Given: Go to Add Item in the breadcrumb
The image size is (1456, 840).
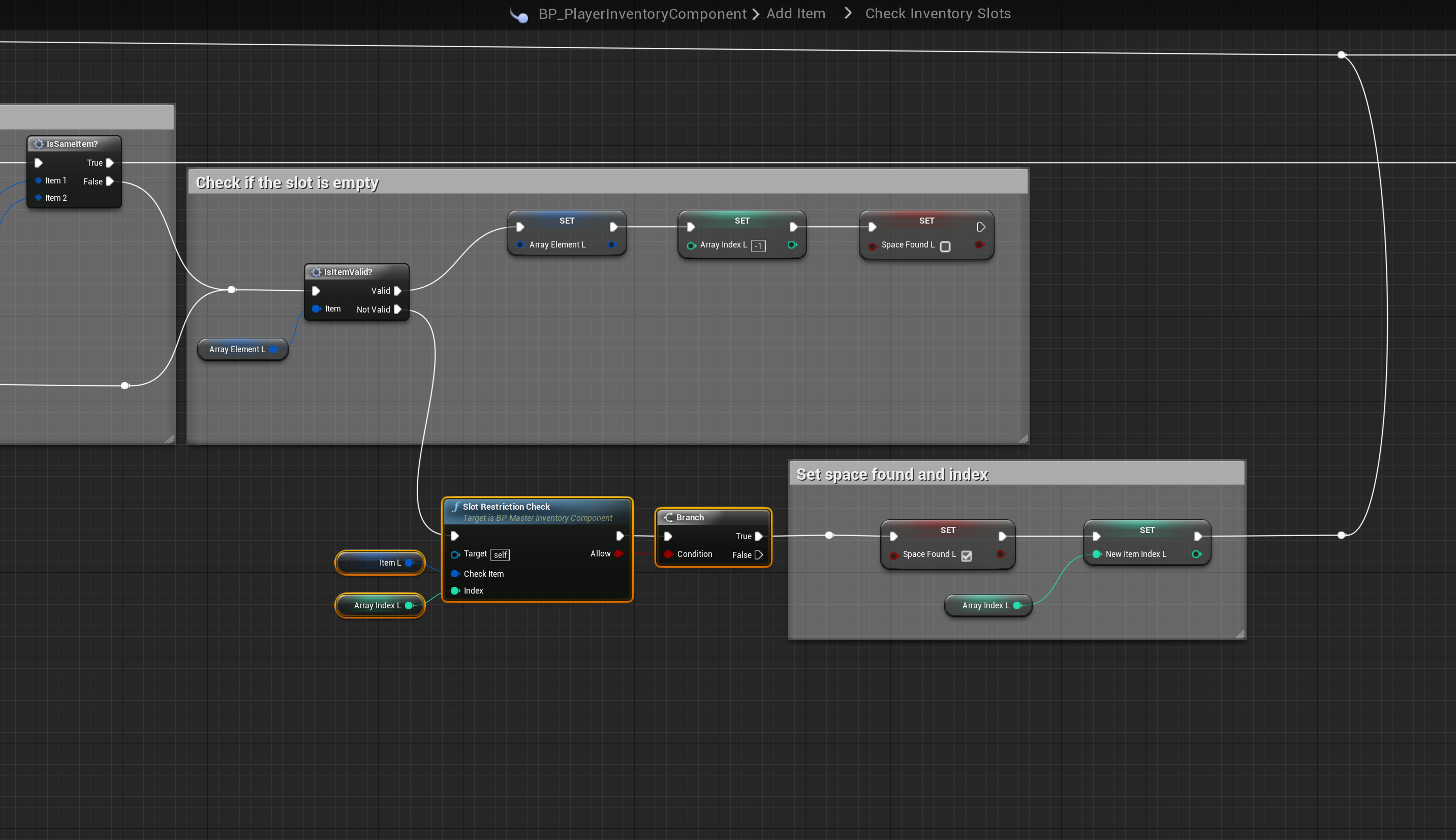Looking at the screenshot, I should tap(795, 14).
